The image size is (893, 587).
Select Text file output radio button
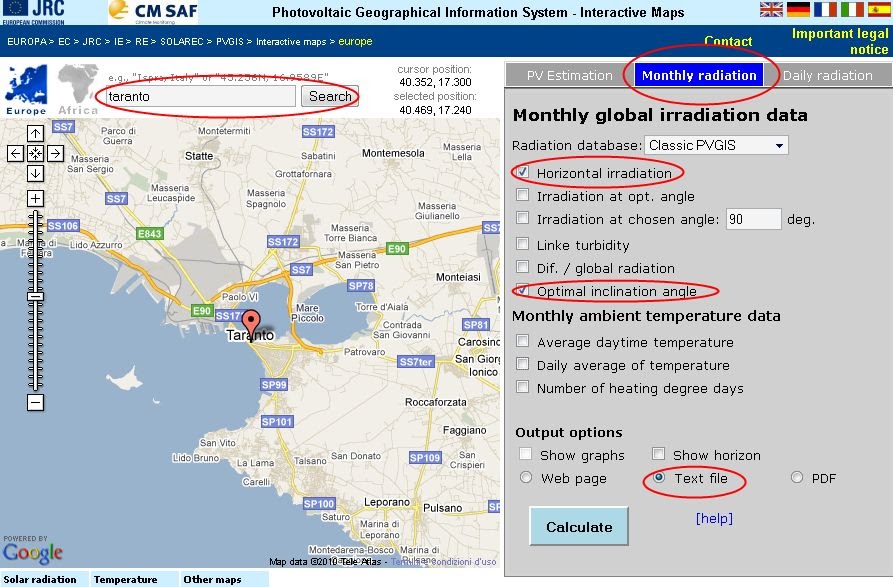pos(659,477)
